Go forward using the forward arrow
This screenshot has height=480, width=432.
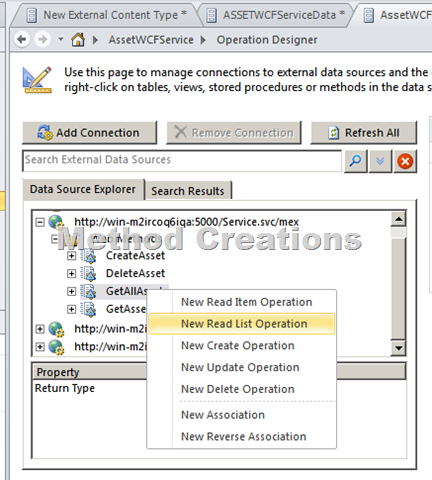pos(42,39)
